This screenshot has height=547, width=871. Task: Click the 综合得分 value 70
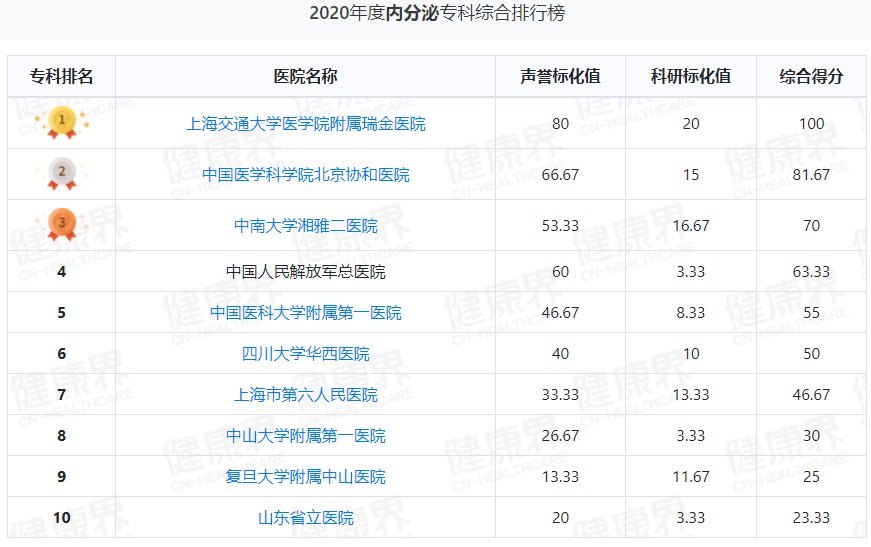[x=812, y=226]
